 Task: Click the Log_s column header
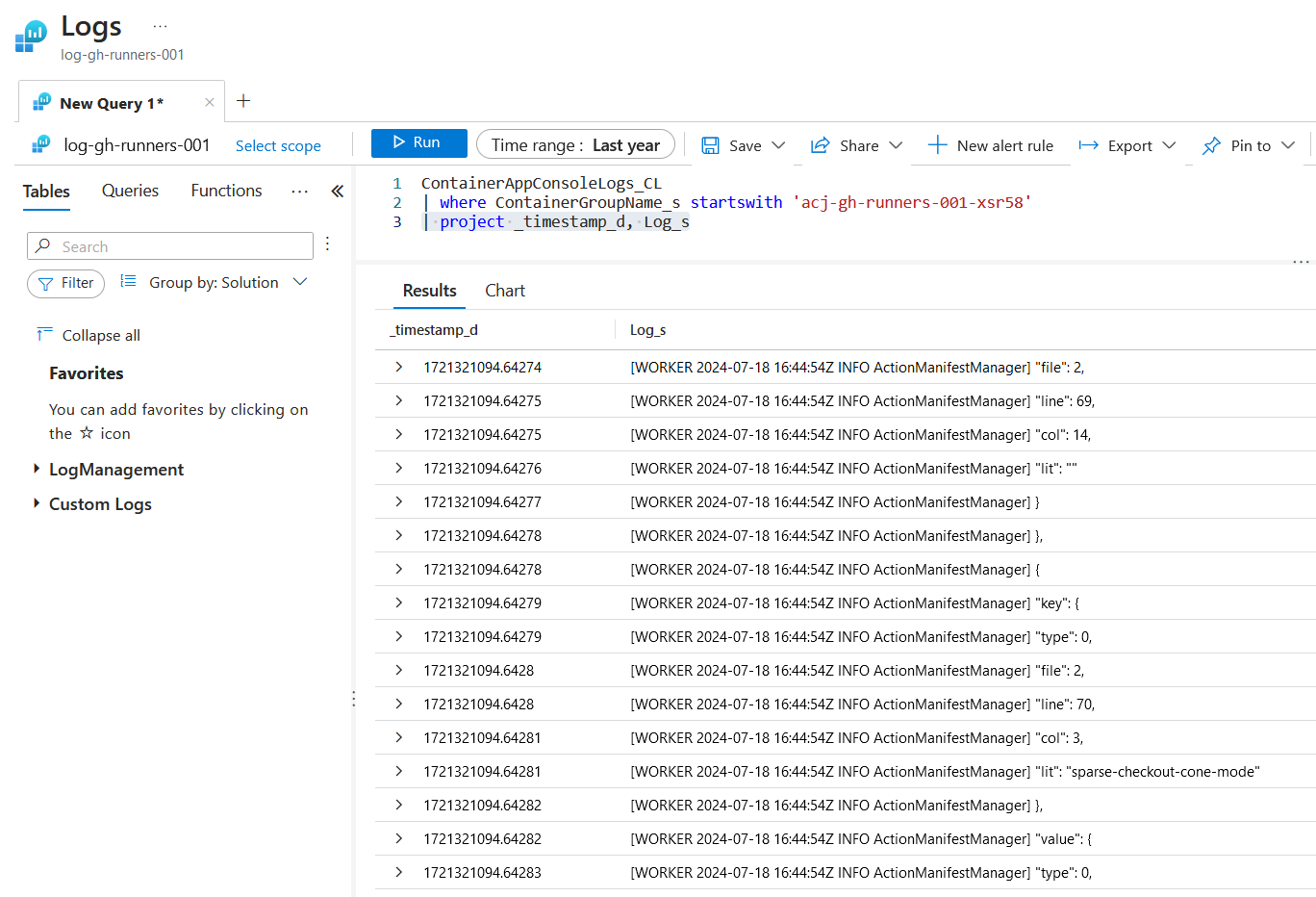(647, 329)
